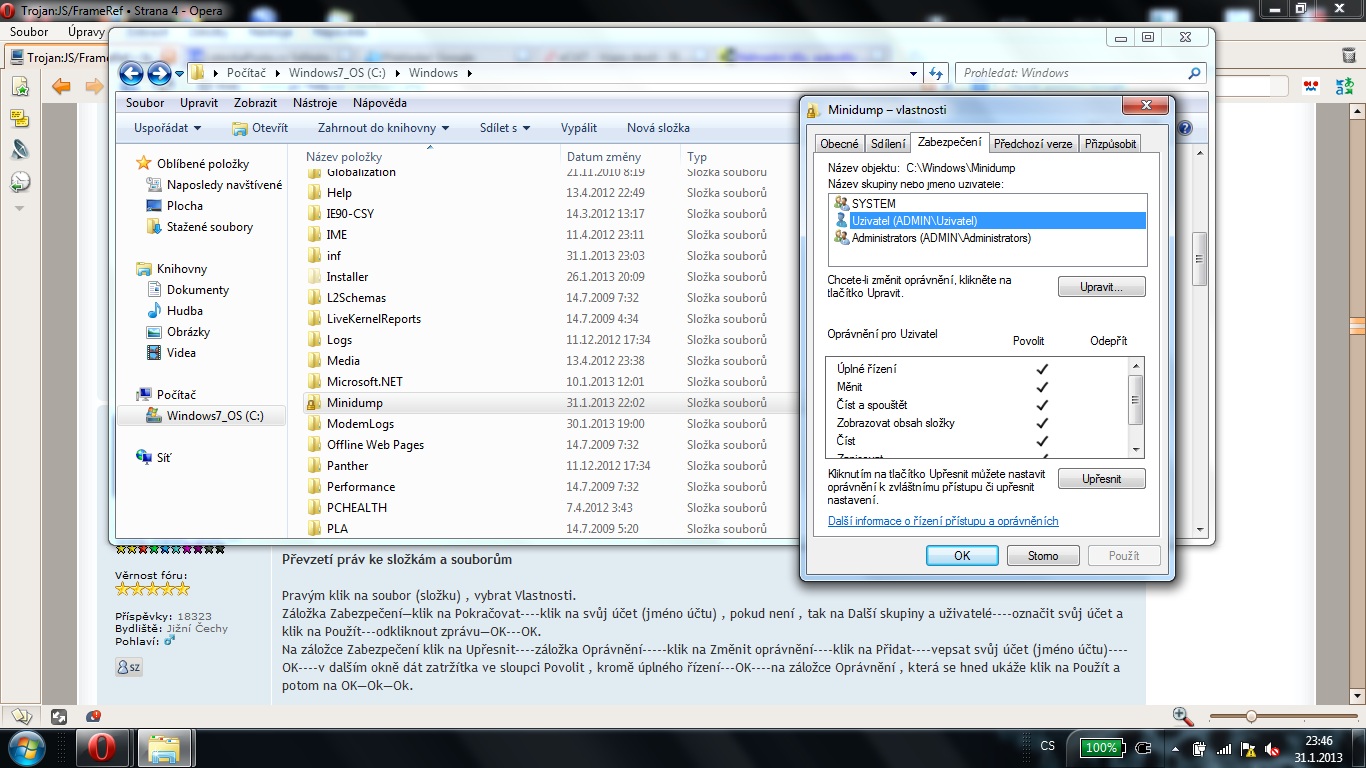Toggle the Opera panels button in status bar
Image resolution: width=1366 pixels, height=768 pixels.
coord(21,716)
